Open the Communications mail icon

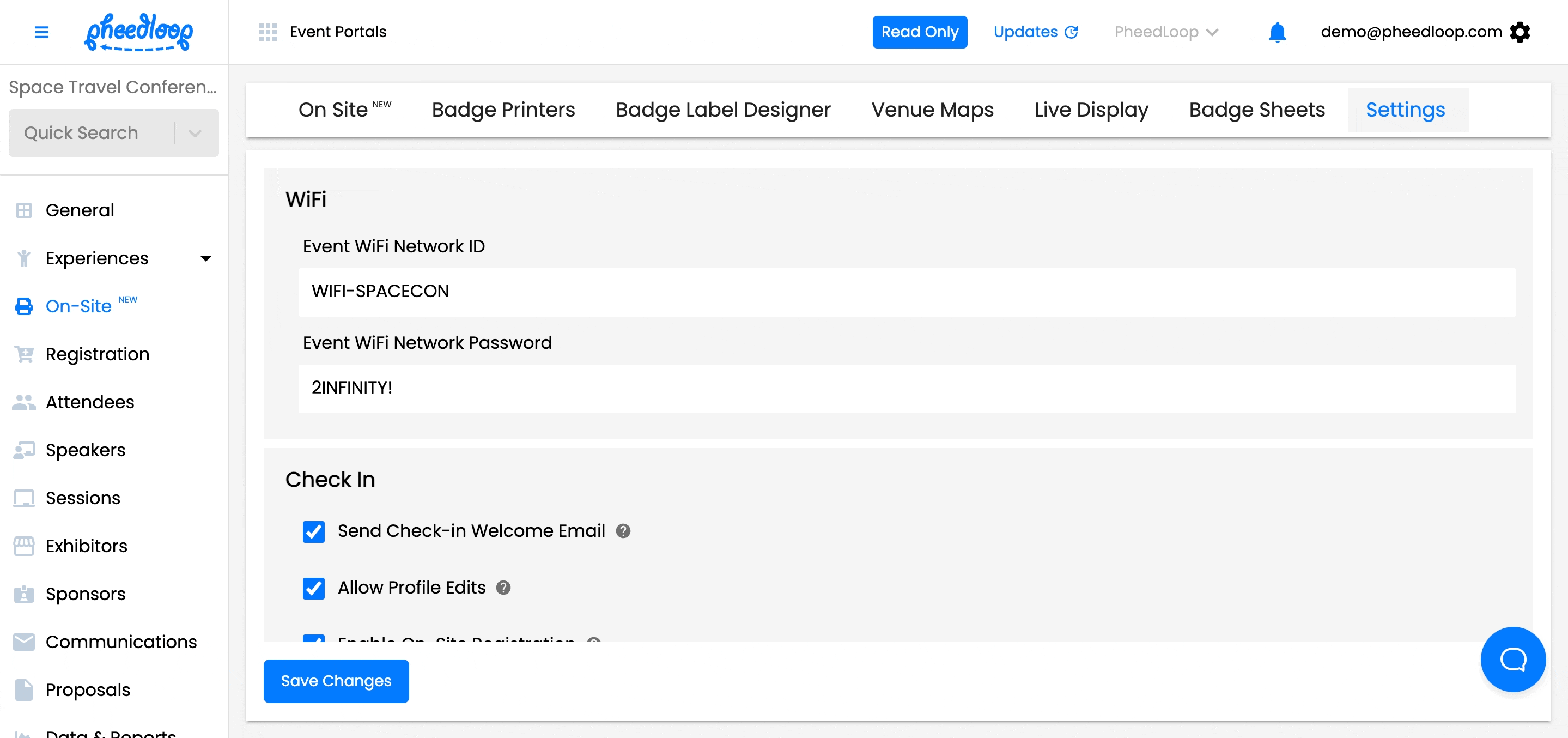pyautogui.click(x=24, y=642)
